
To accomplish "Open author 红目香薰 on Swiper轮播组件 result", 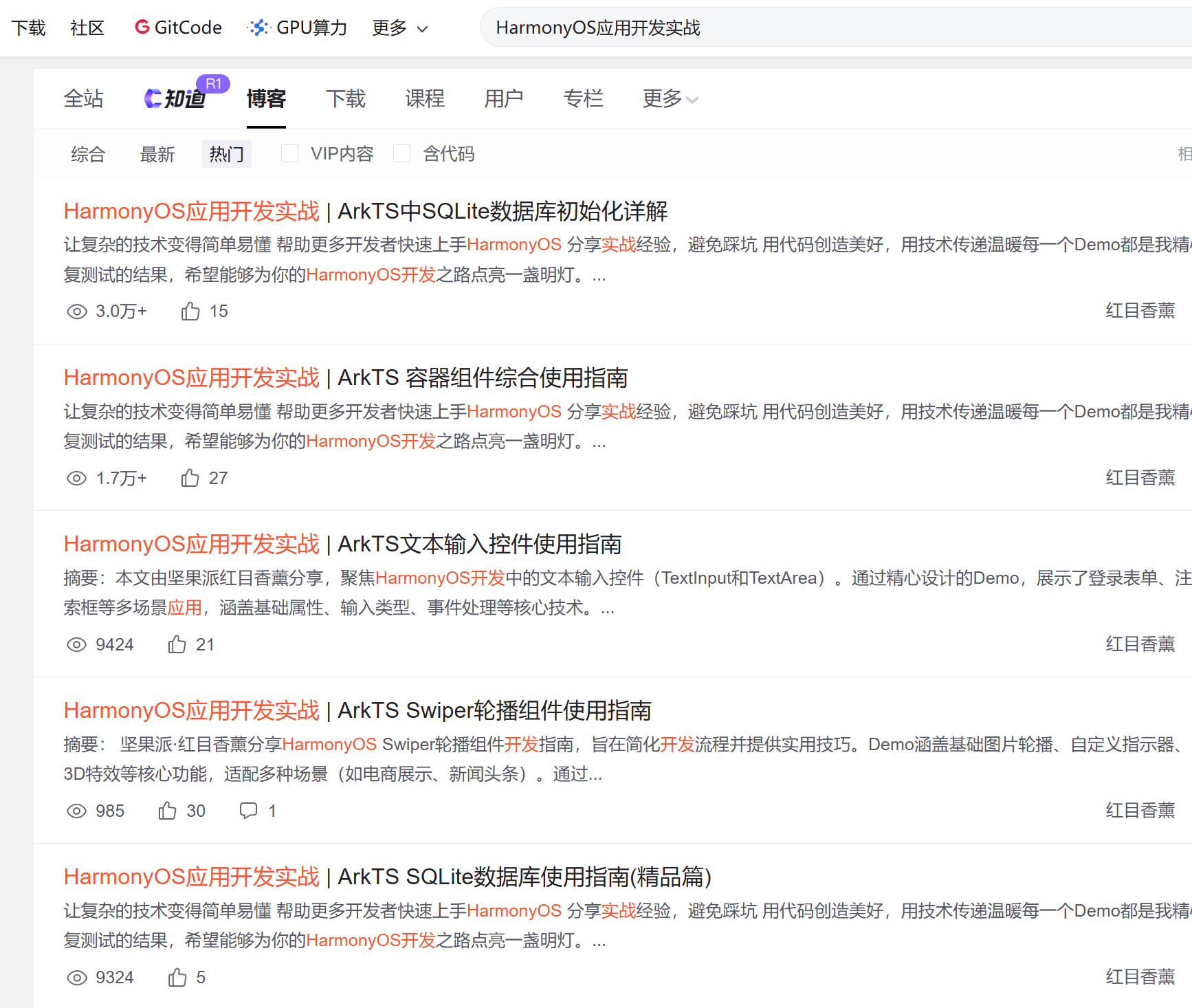I will (1140, 810).
